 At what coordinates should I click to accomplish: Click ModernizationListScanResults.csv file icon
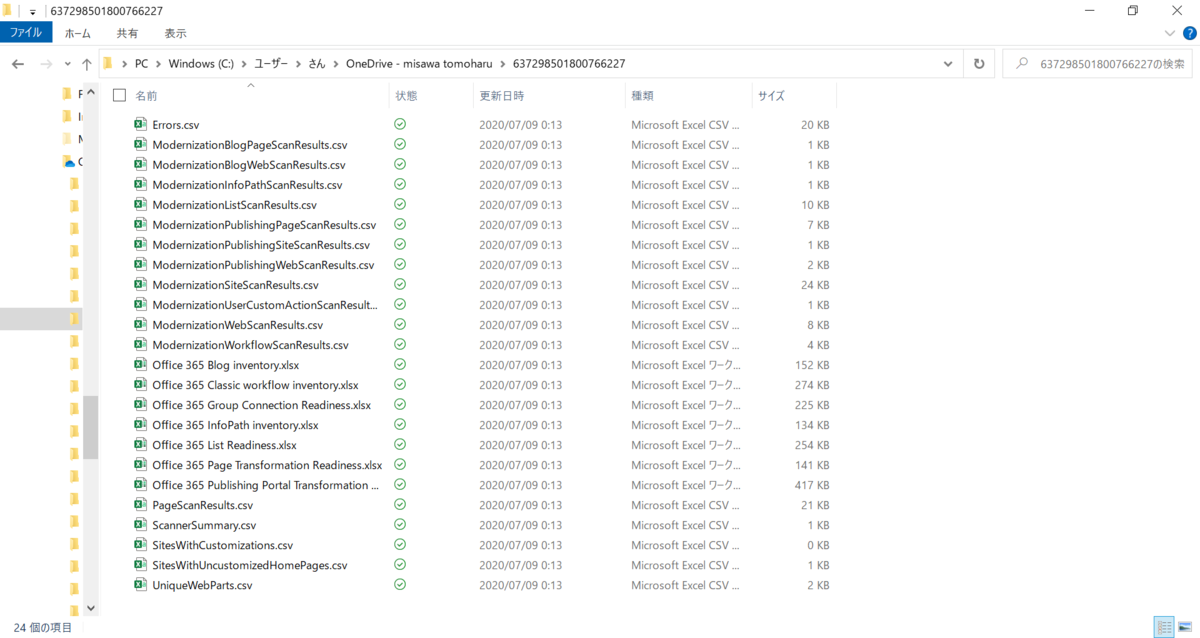pyautogui.click(x=140, y=205)
